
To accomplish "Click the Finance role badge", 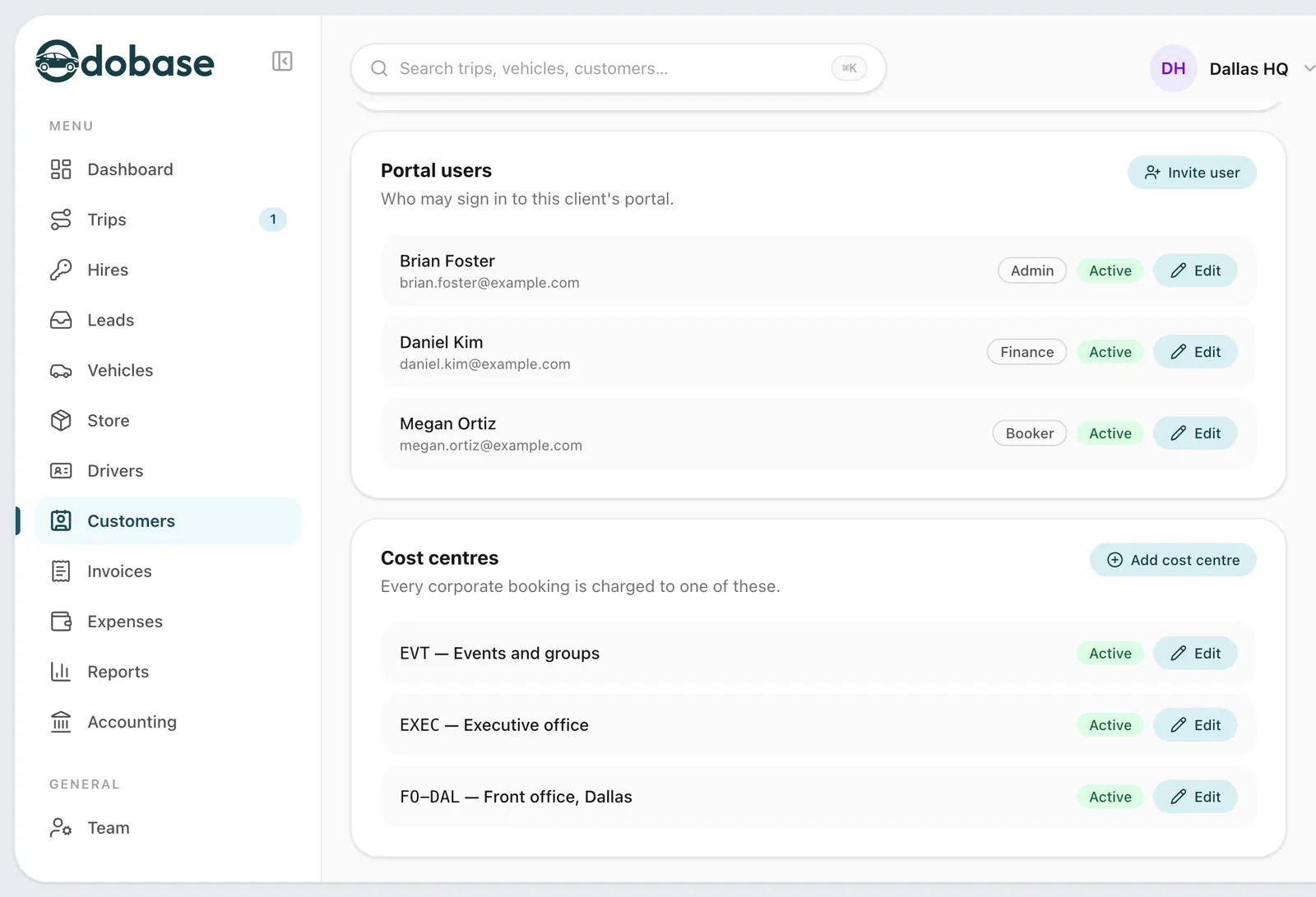I will tap(1026, 352).
